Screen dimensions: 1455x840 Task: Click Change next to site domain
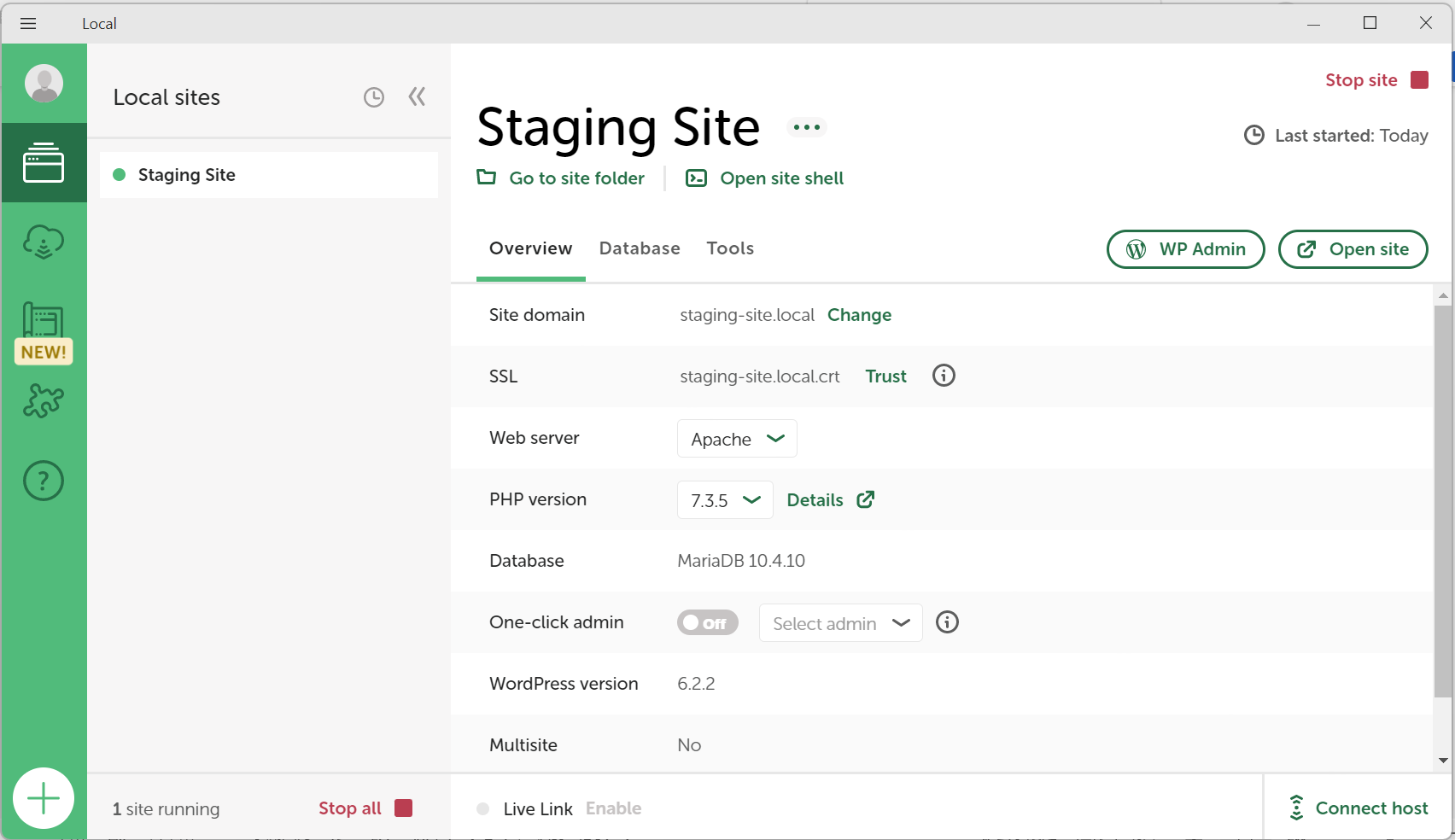859,315
